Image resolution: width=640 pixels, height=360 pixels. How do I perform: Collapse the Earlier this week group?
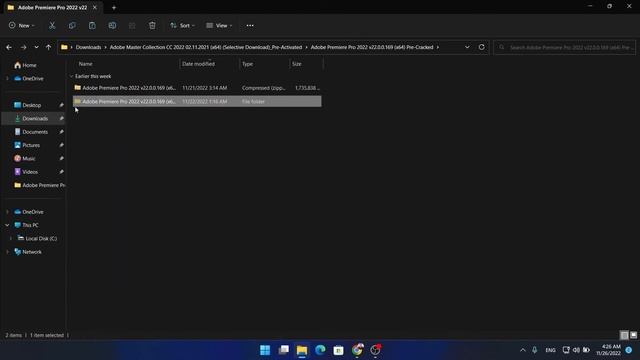click(x=72, y=76)
